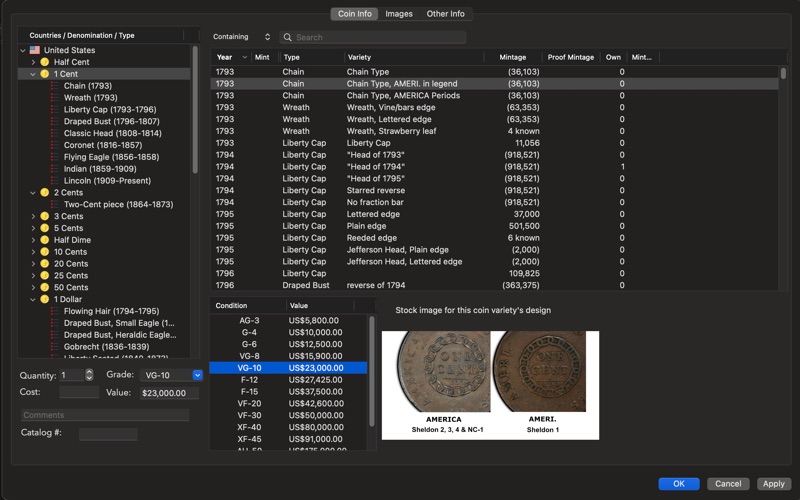Click type icon beside Chain (1793)

tap(55, 86)
